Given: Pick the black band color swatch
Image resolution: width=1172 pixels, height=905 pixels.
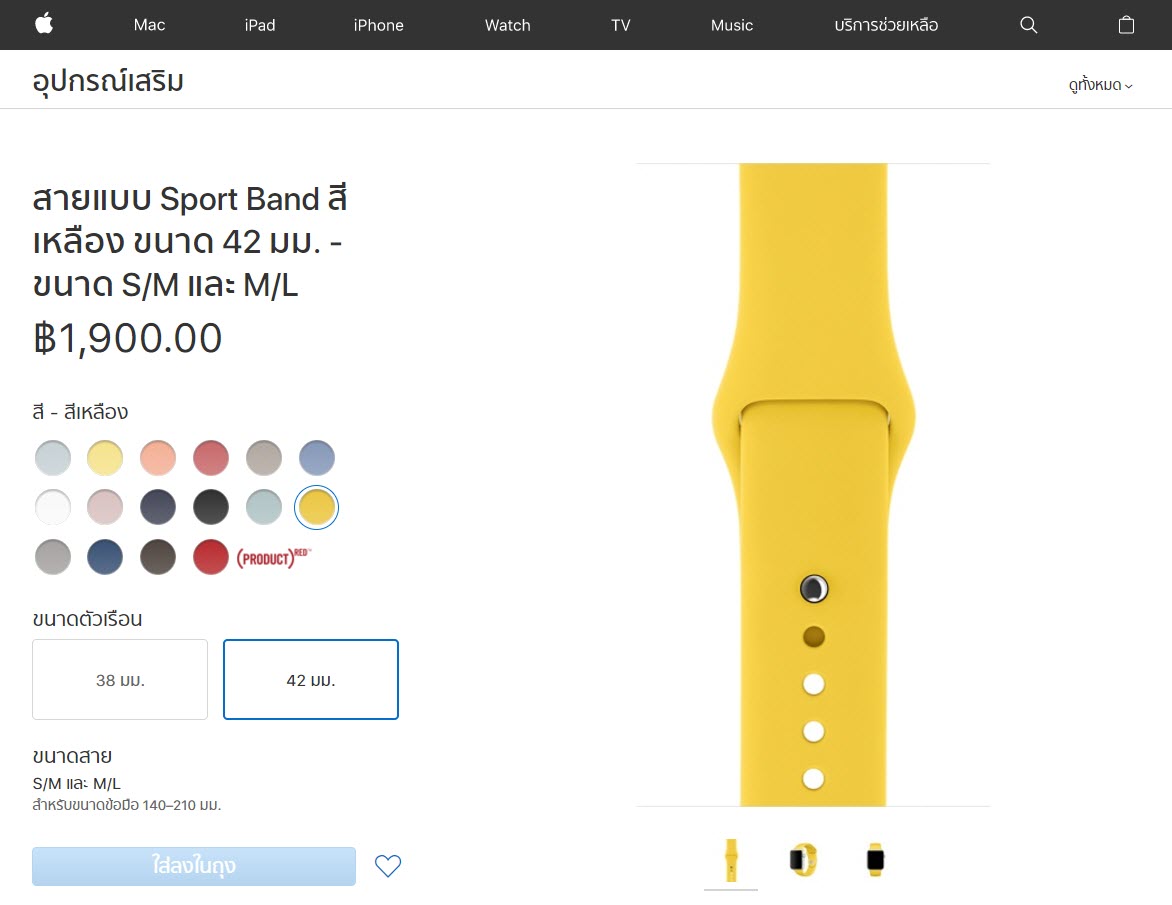Looking at the screenshot, I should pyautogui.click(x=211, y=507).
